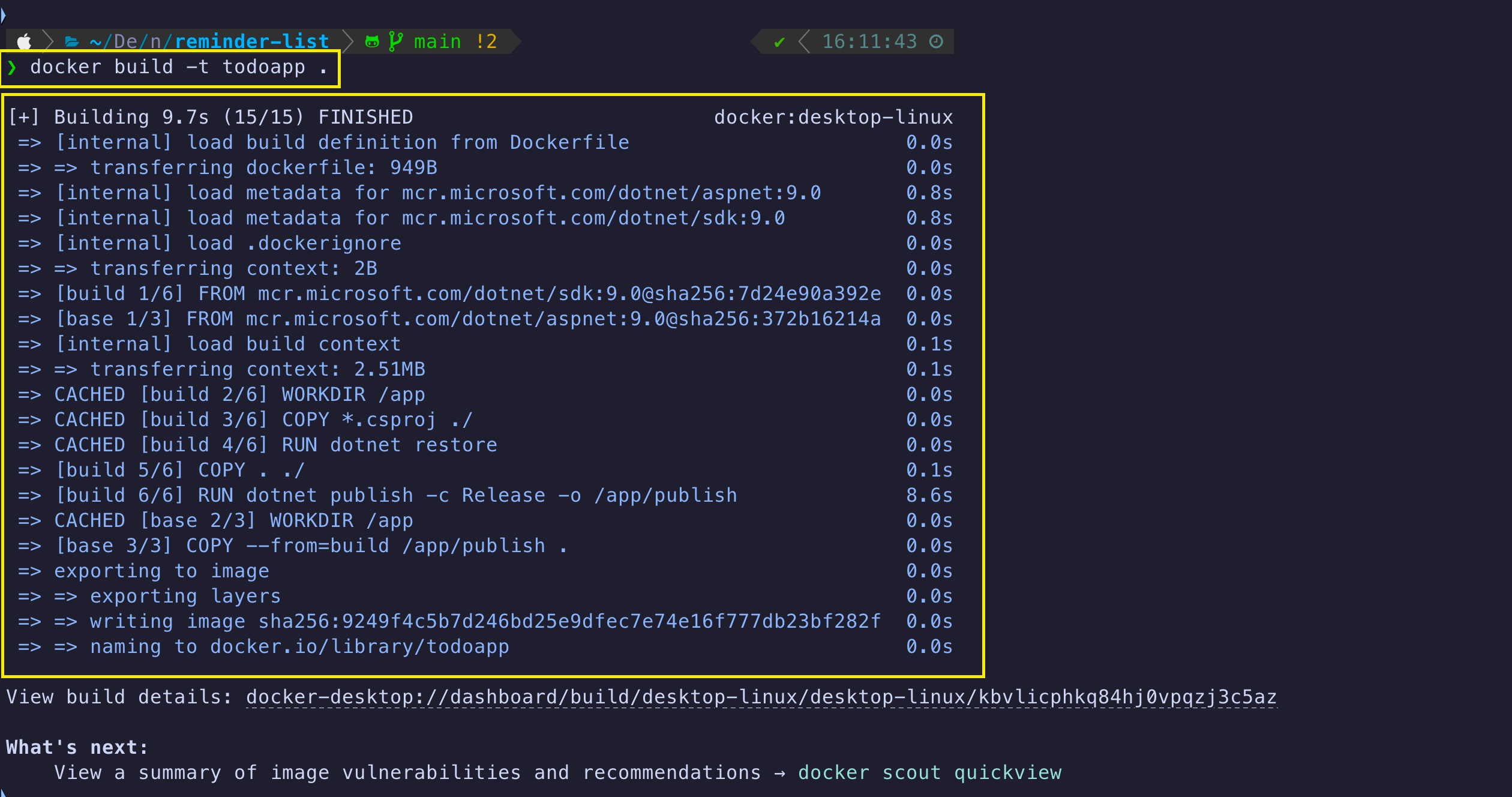The image size is (1512, 797).
Task: Click the main branch name
Action: point(437,41)
